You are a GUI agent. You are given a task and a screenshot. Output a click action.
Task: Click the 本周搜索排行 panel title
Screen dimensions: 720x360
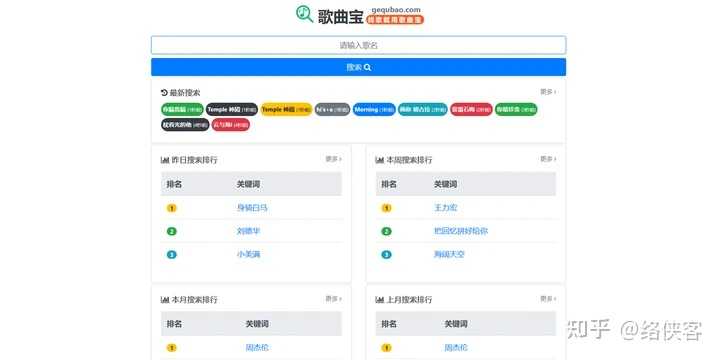(409, 160)
